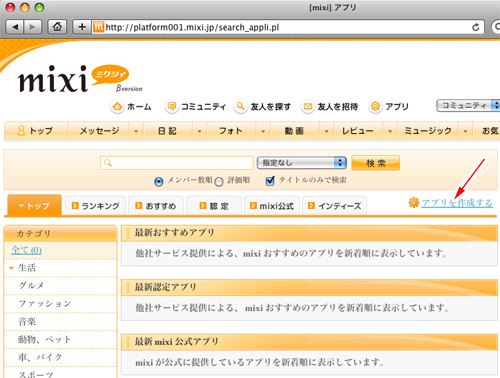Select the グルメ category row
The image size is (500, 378).
(60, 286)
